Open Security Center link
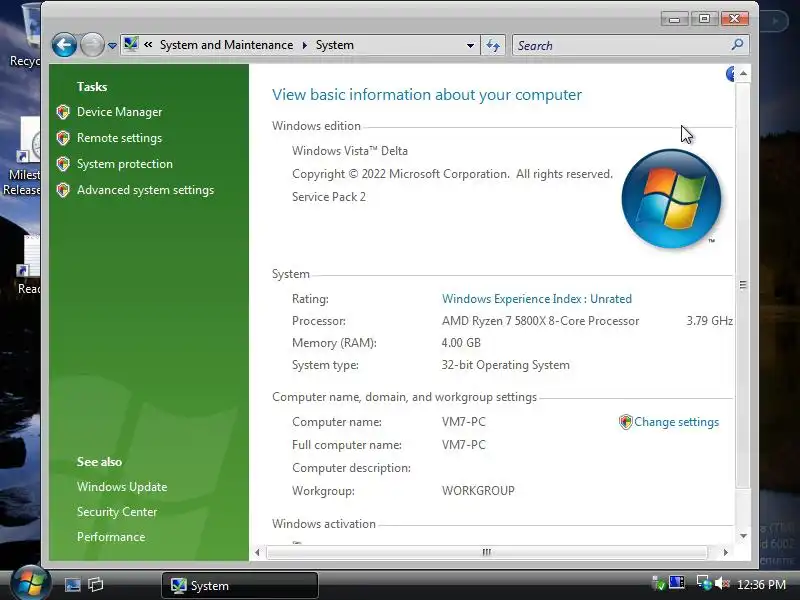Viewport: 800px width, 600px height. [x=117, y=512]
